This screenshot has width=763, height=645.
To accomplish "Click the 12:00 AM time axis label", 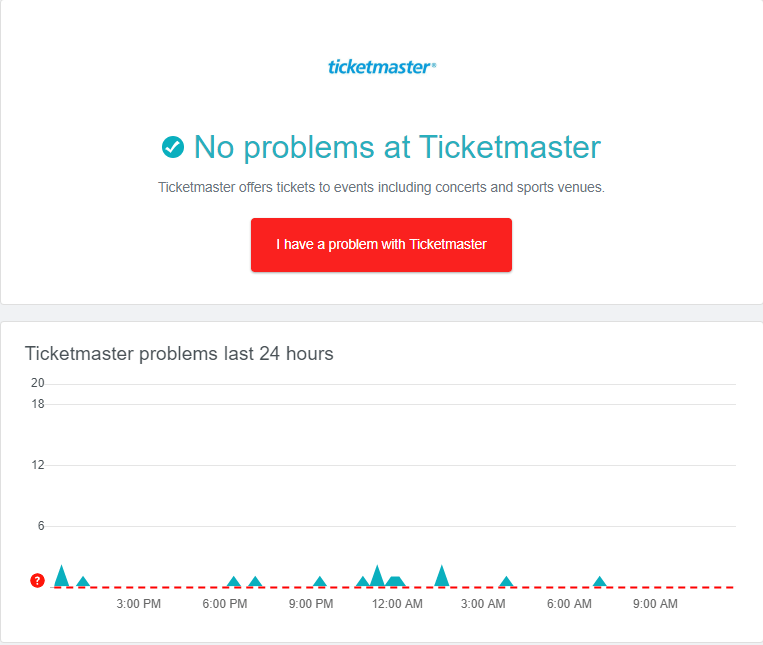I will pos(397,604).
